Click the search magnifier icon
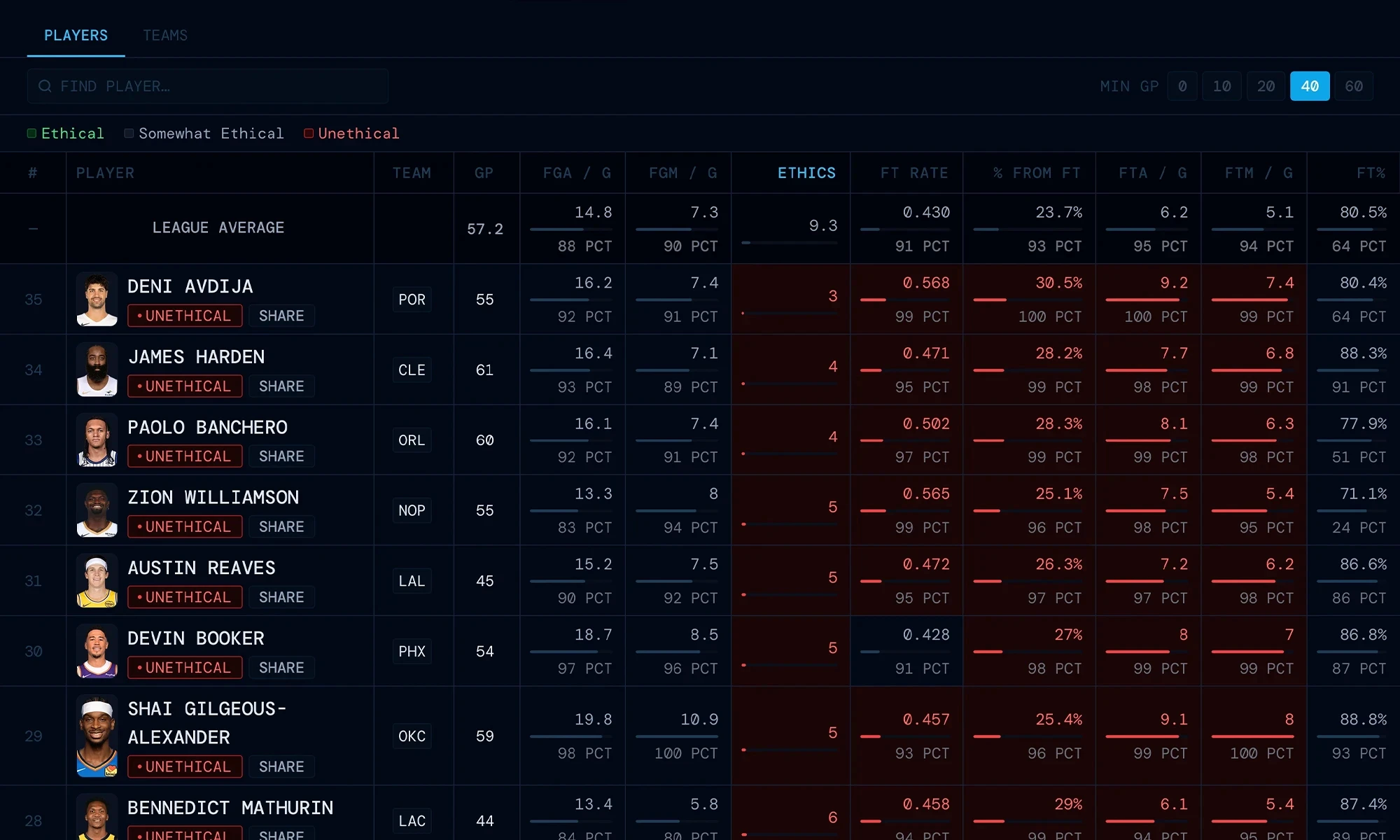 tap(45, 86)
